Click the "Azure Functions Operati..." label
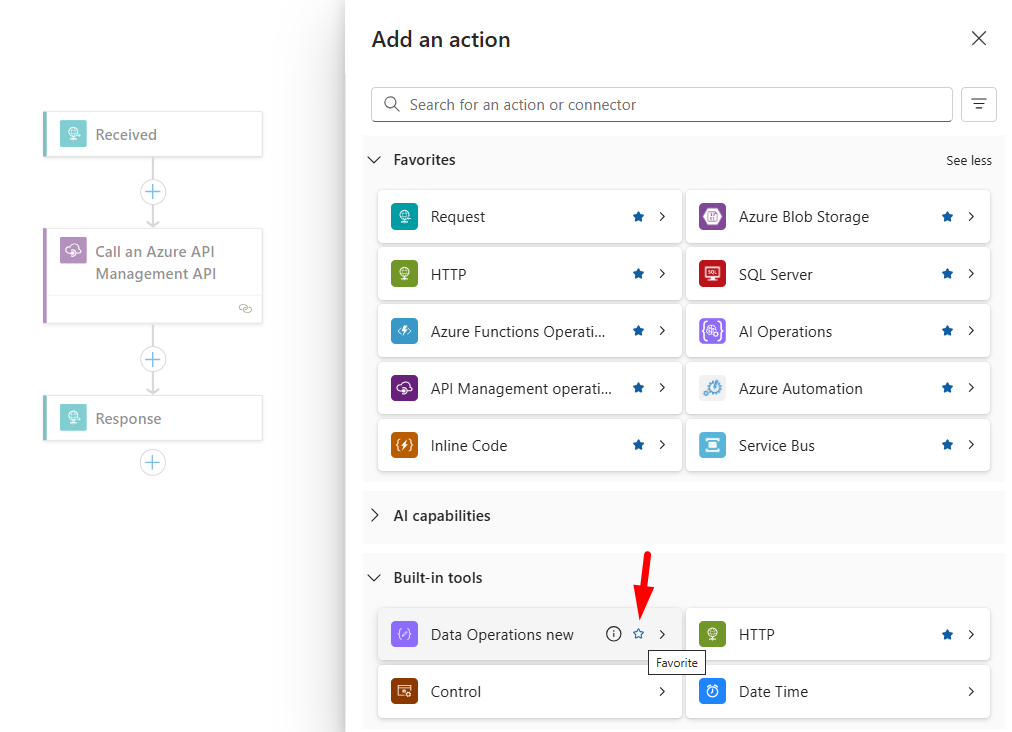The image size is (1012, 732). (x=518, y=332)
